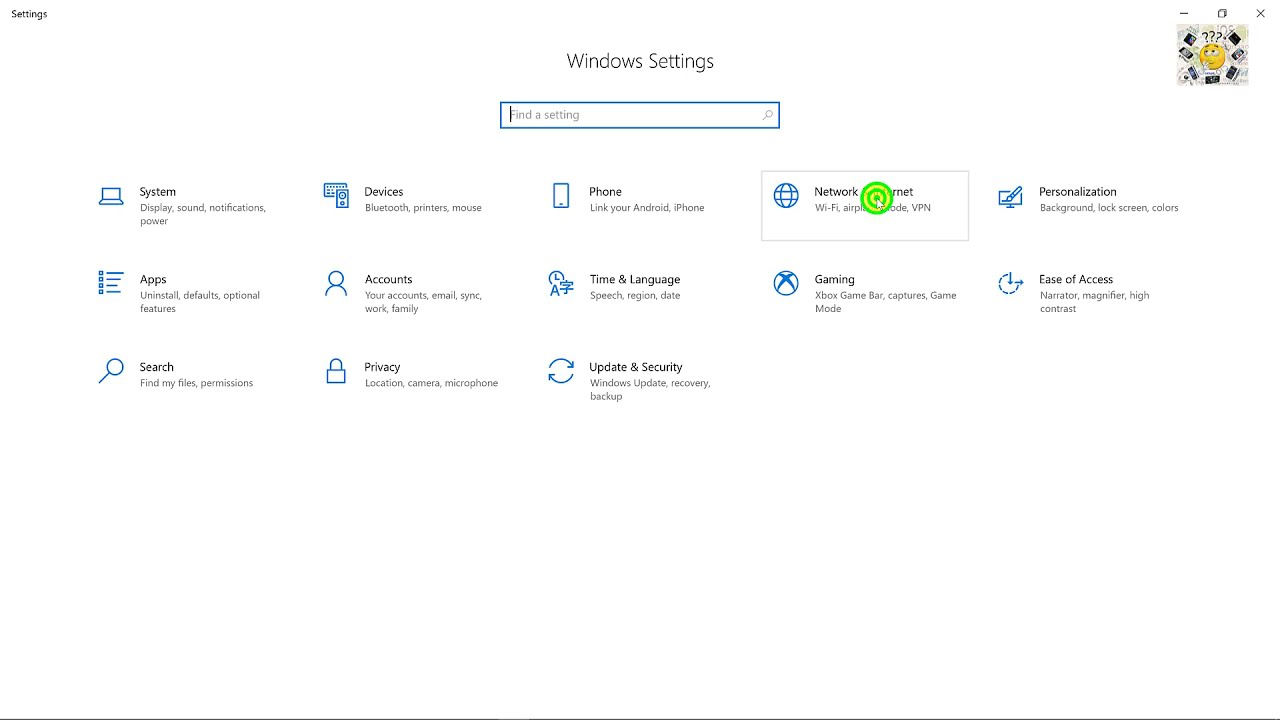The image size is (1280, 720).
Task: Click 'Find my files, permissions' description
Action: pos(197,383)
